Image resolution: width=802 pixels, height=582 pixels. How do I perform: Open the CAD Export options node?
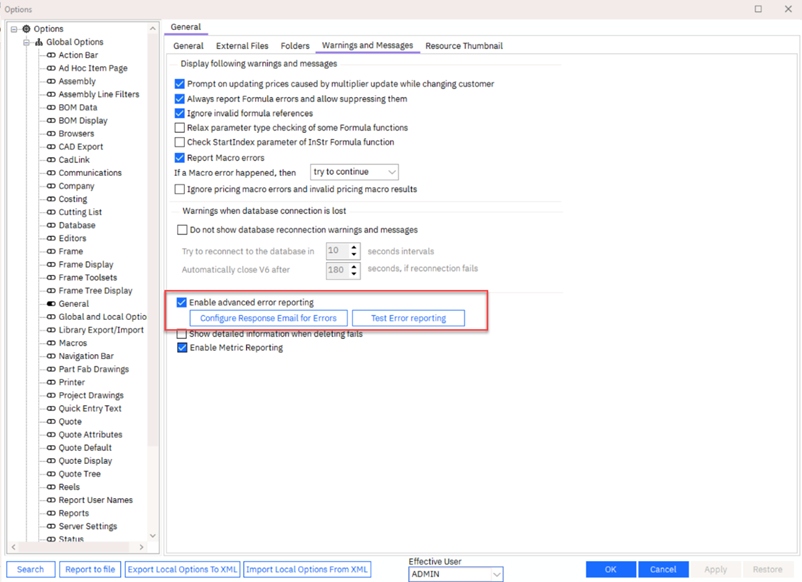(80, 147)
